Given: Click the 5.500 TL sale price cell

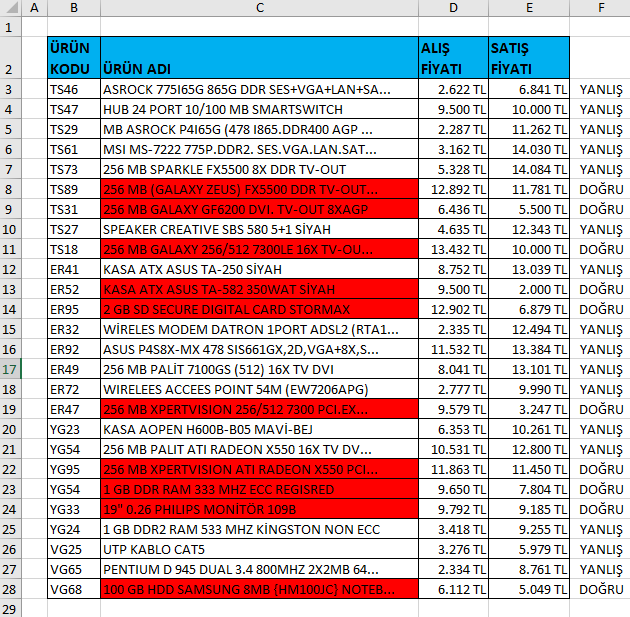Looking at the screenshot, I should click(x=529, y=209).
